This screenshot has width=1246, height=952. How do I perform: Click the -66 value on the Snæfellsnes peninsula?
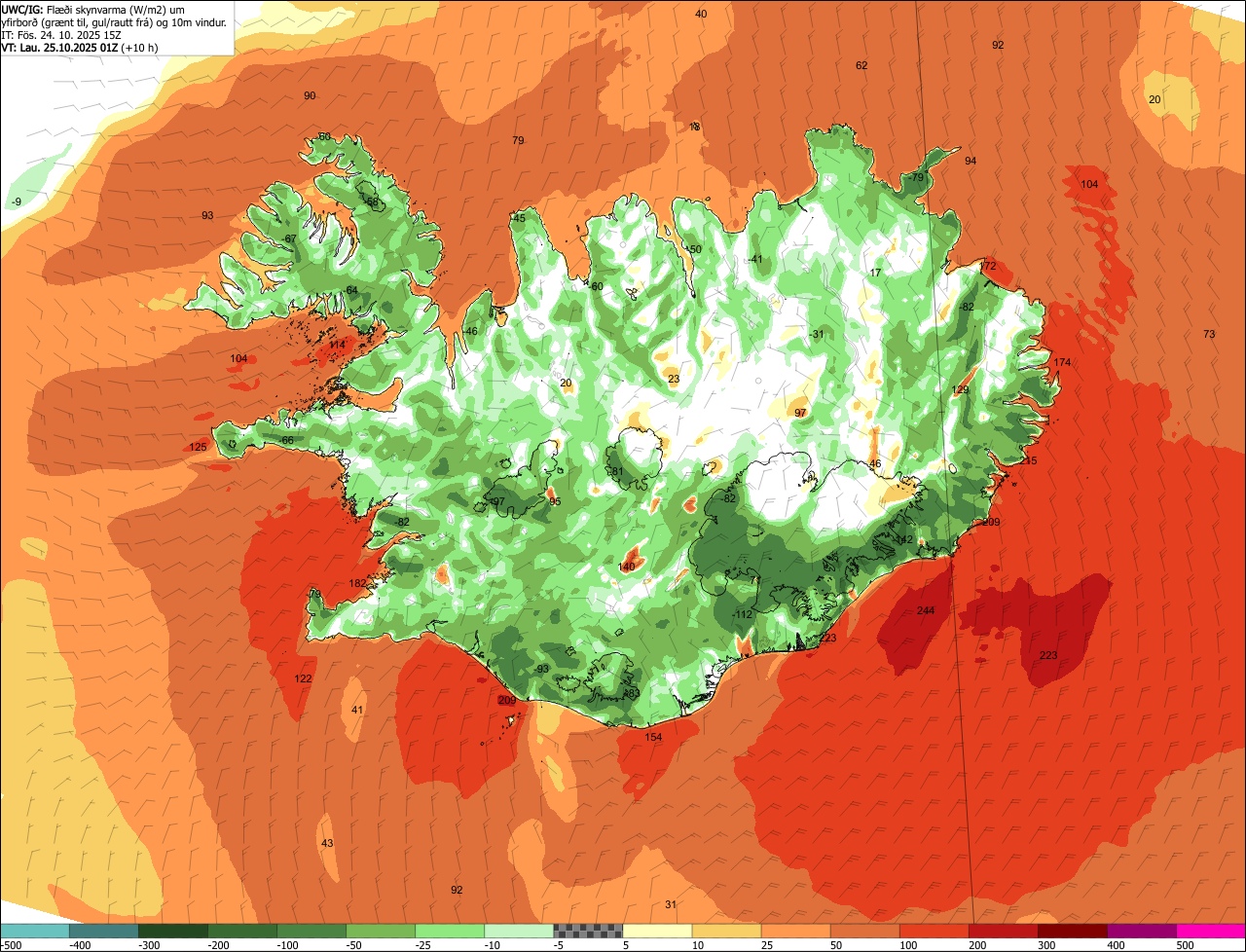[285, 441]
